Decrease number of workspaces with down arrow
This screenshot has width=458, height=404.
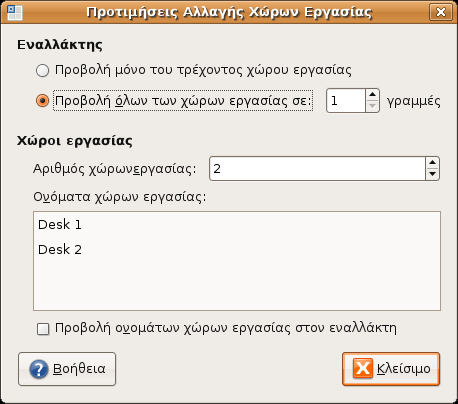pyautogui.click(x=432, y=174)
